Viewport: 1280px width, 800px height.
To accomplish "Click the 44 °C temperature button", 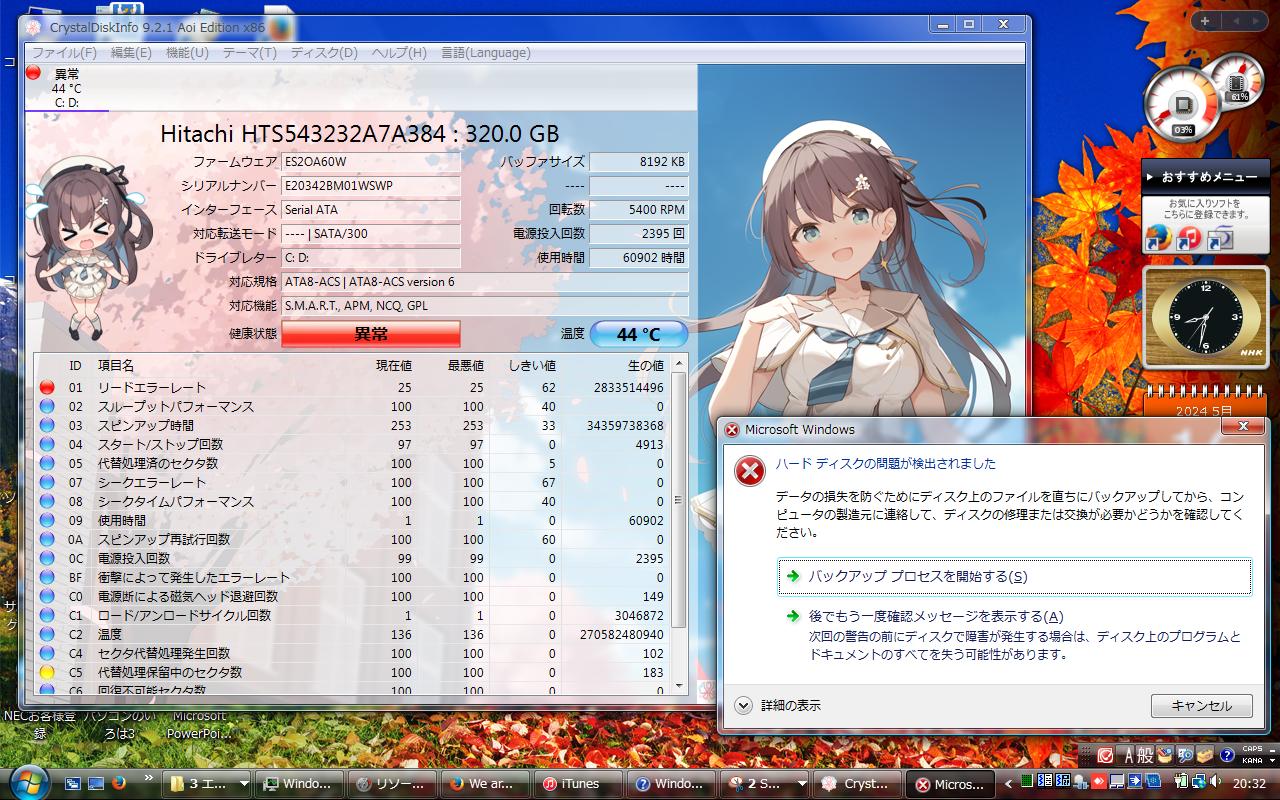I will click(x=638, y=334).
